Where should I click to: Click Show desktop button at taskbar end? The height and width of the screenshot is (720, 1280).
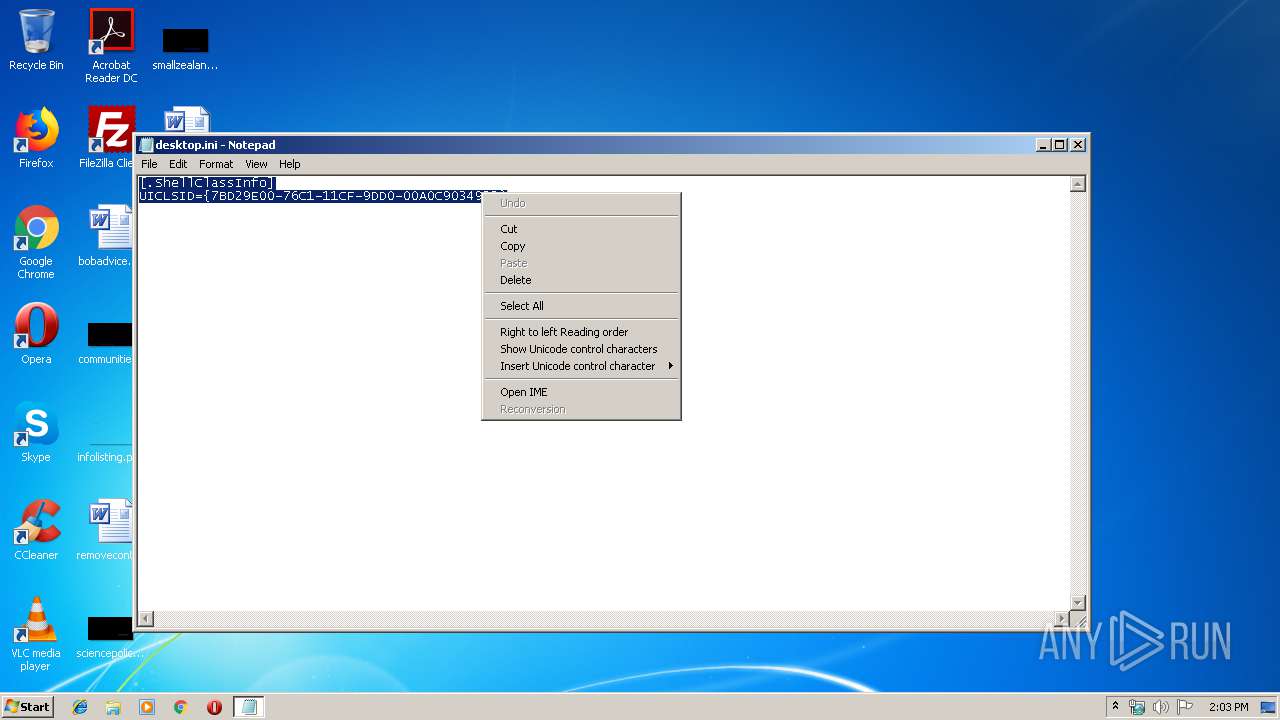pos(1270,707)
